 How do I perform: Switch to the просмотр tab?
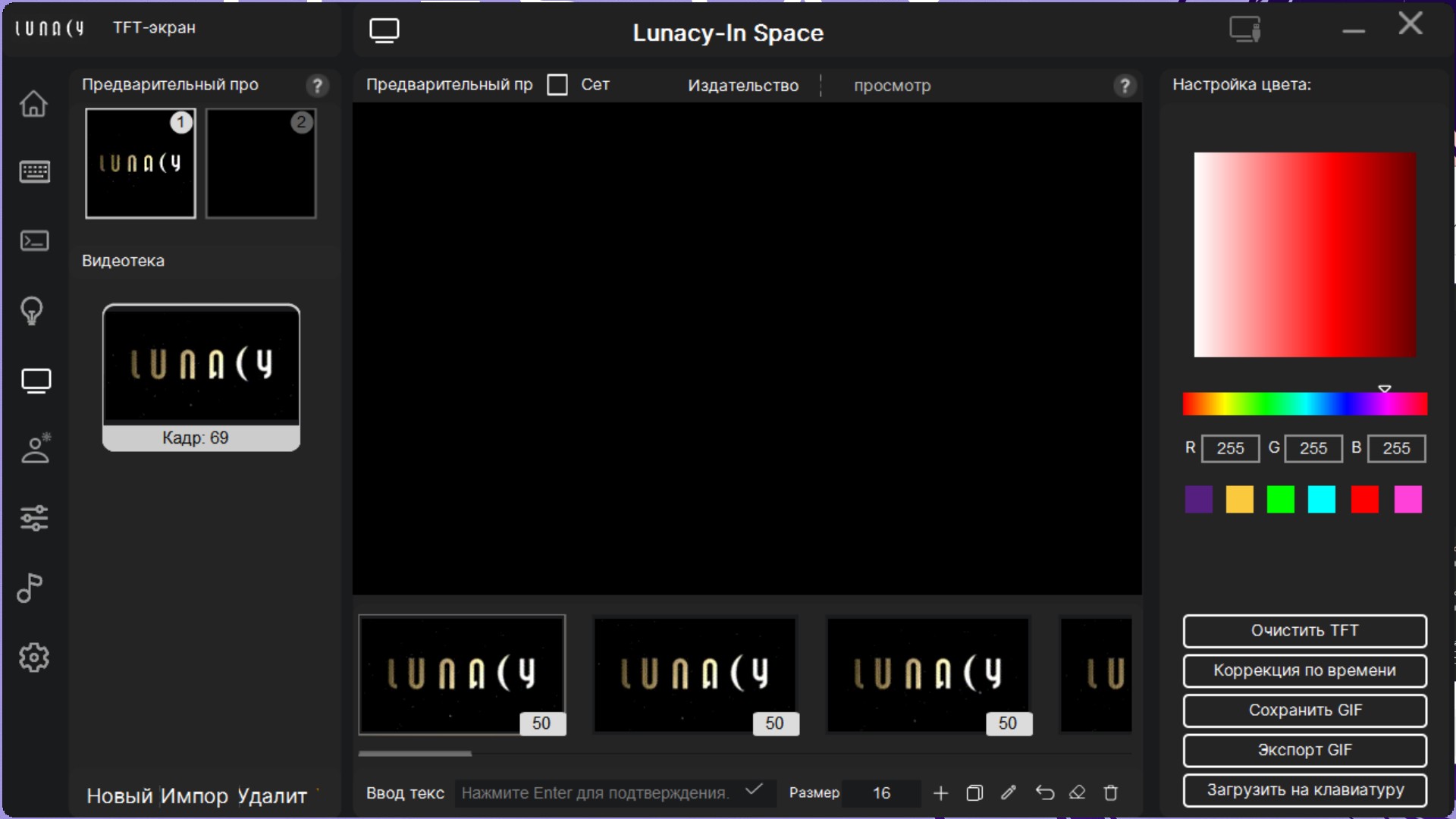coord(893,86)
